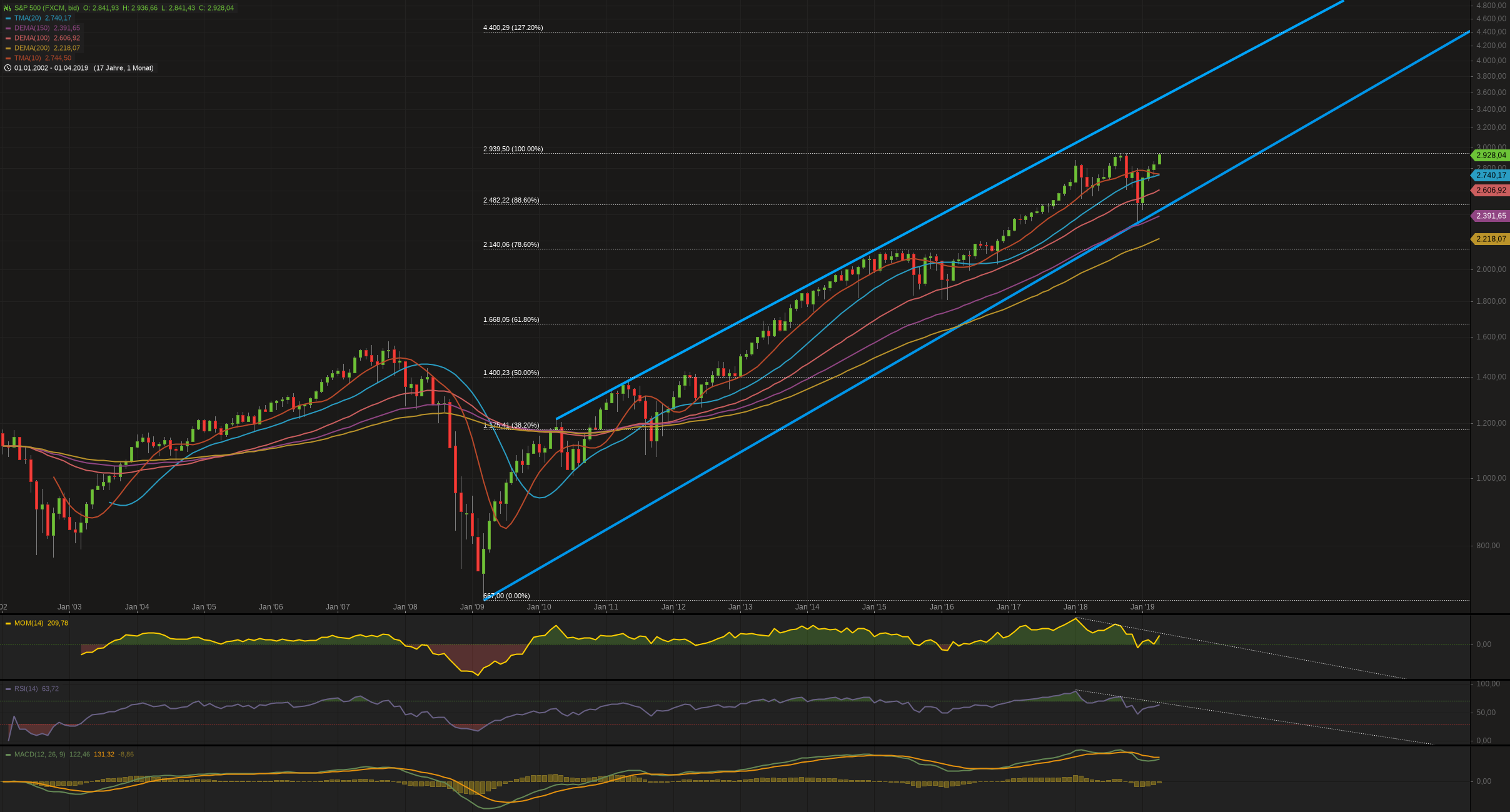The height and width of the screenshot is (812, 1510).
Task: Click the purple 2.391,65 price axis tag
Action: (1491, 216)
